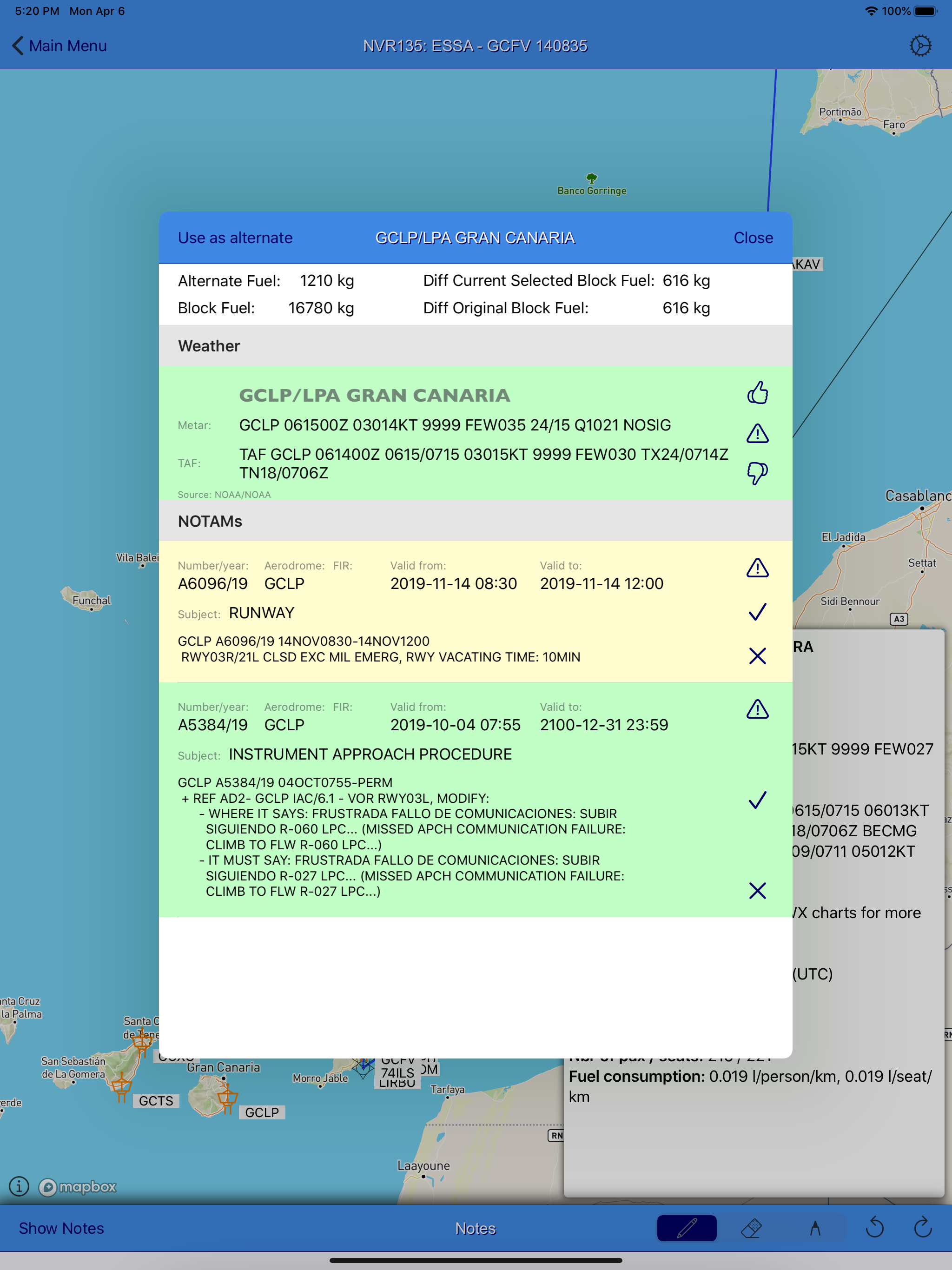Go back to Main Menu
The height and width of the screenshot is (1270, 952).
pos(59,46)
